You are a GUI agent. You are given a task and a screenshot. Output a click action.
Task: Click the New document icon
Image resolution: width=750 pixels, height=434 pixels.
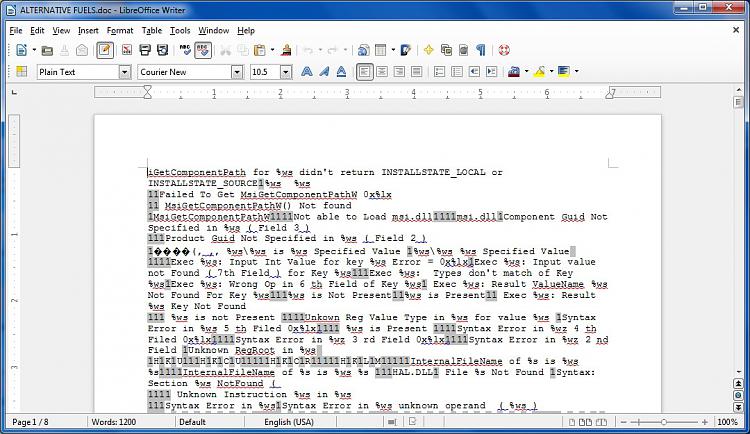point(22,50)
